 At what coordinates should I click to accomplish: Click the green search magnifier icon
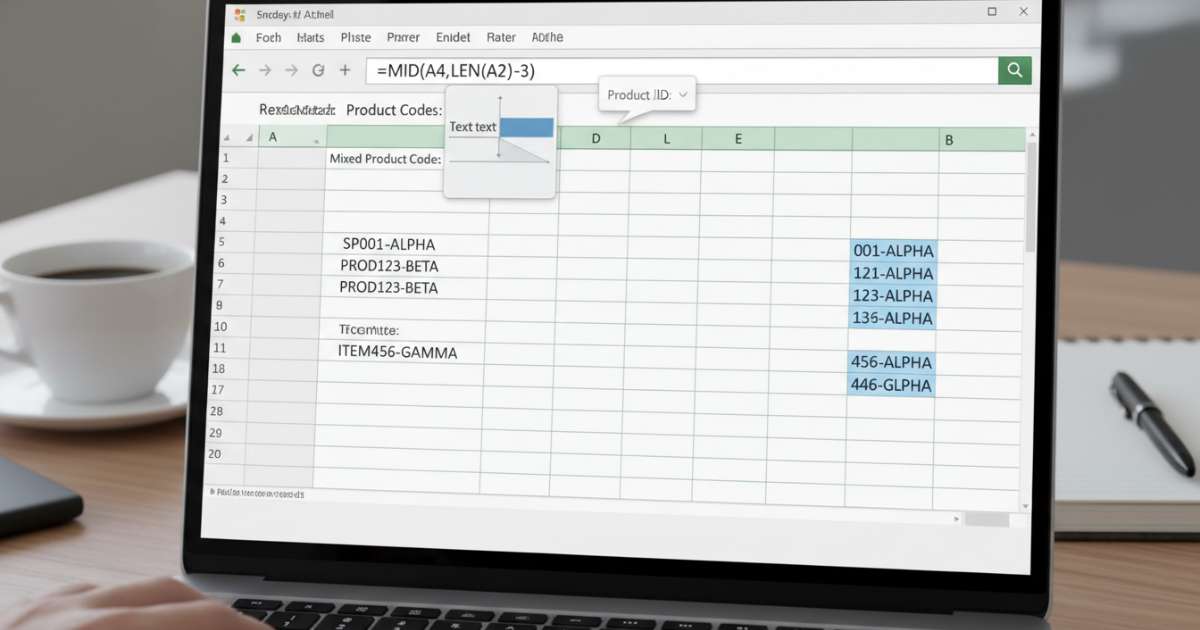click(1014, 70)
